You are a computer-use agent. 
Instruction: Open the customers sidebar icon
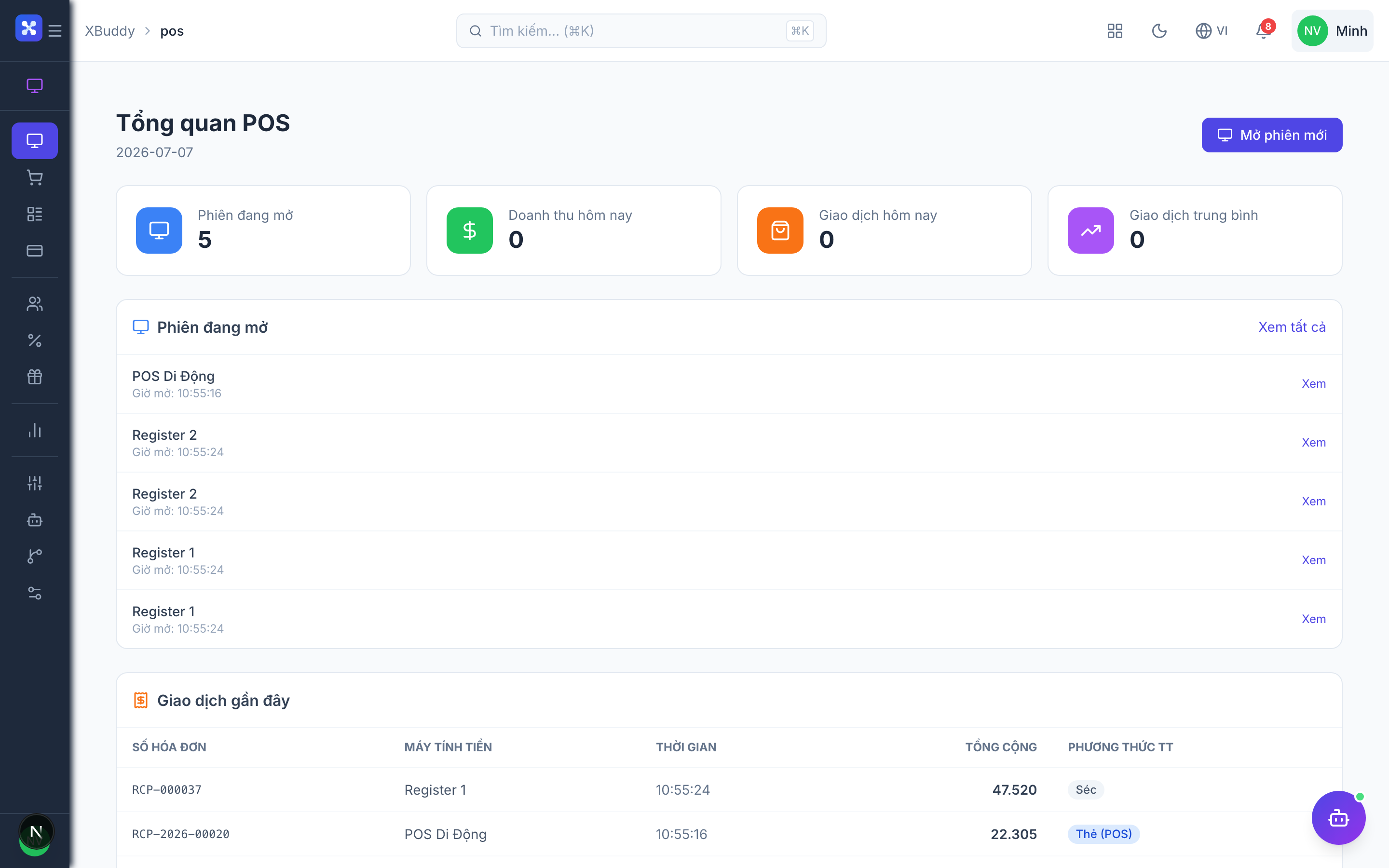click(x=34, y=304)
